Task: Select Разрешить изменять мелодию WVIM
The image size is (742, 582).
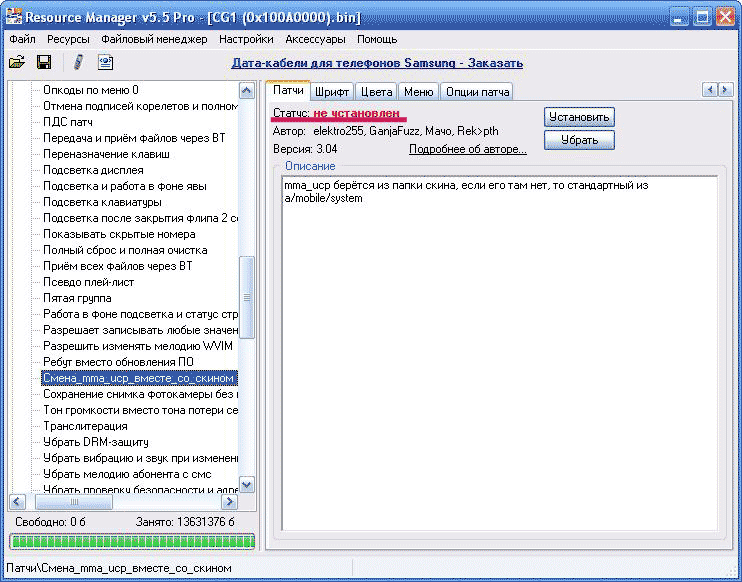Action: pyautogui.click(x=138, y=346)
